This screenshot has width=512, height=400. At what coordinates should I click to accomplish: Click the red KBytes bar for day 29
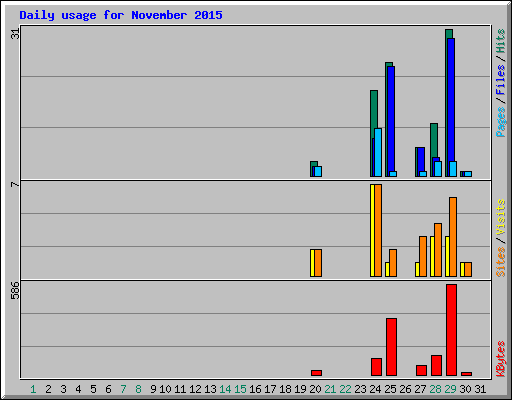(x=451, y=330)
